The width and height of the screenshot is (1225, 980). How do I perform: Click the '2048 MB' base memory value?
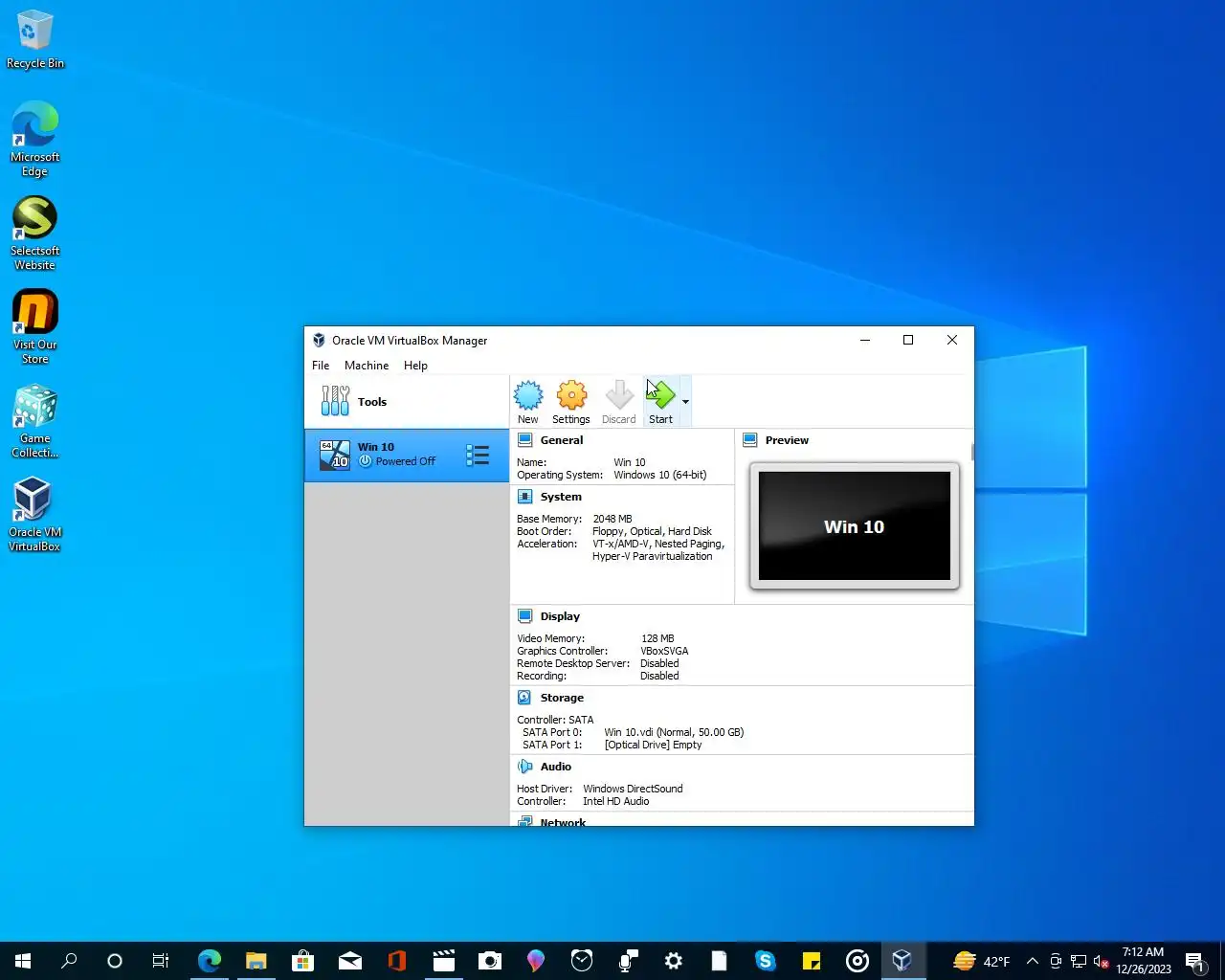pyautogui.click(x=612, y=519)
